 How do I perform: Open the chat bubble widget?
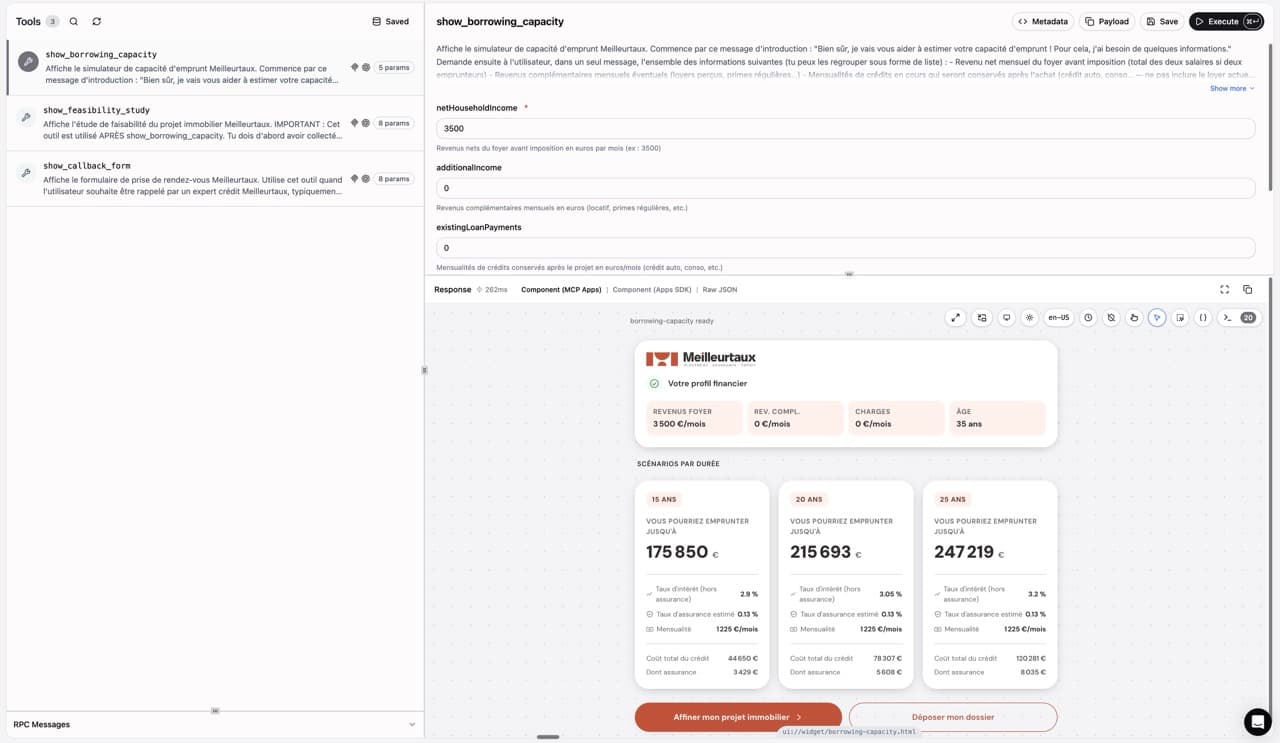click(1257, 721)
